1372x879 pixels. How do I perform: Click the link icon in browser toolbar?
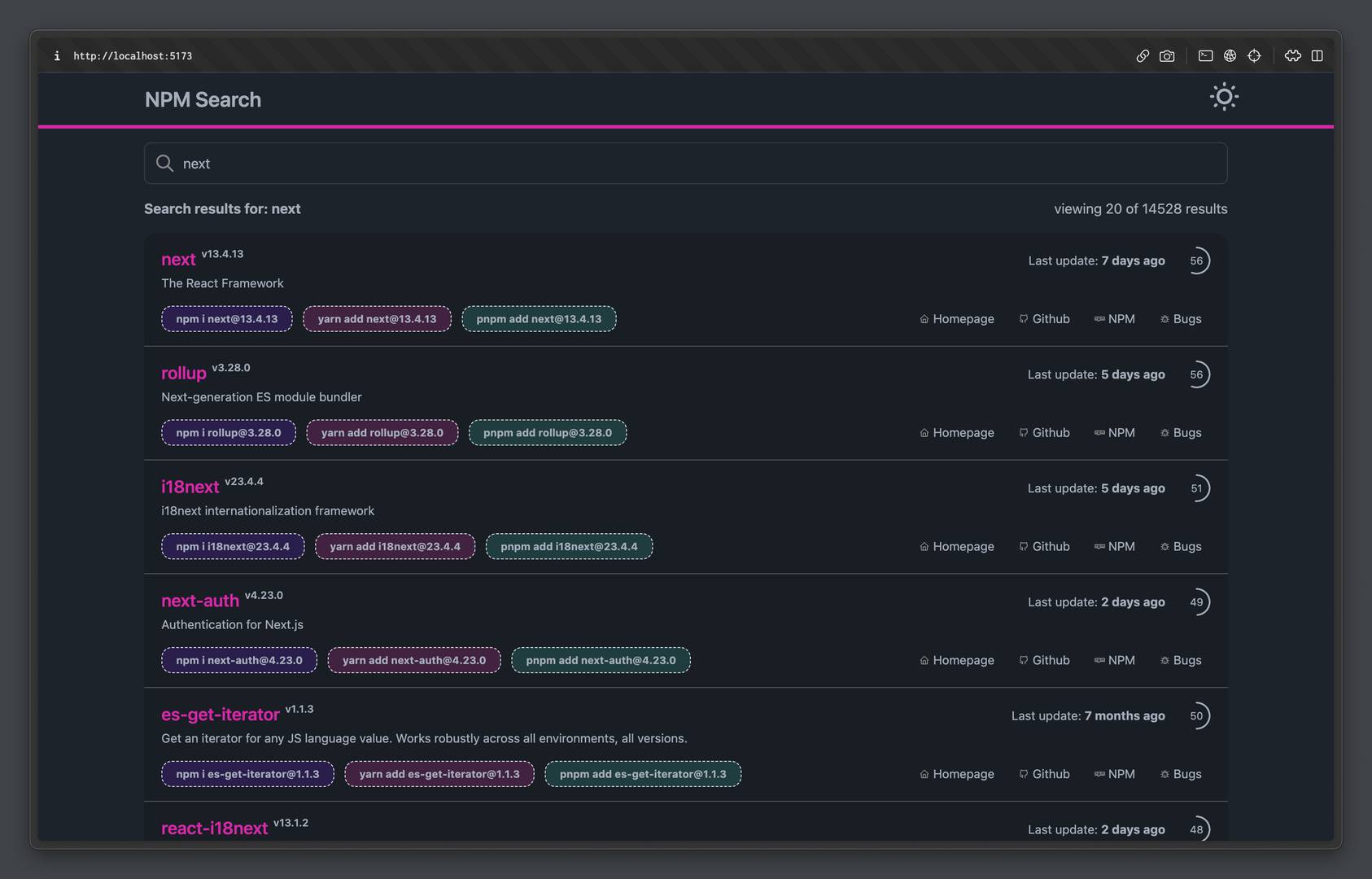pos(1143,56)
